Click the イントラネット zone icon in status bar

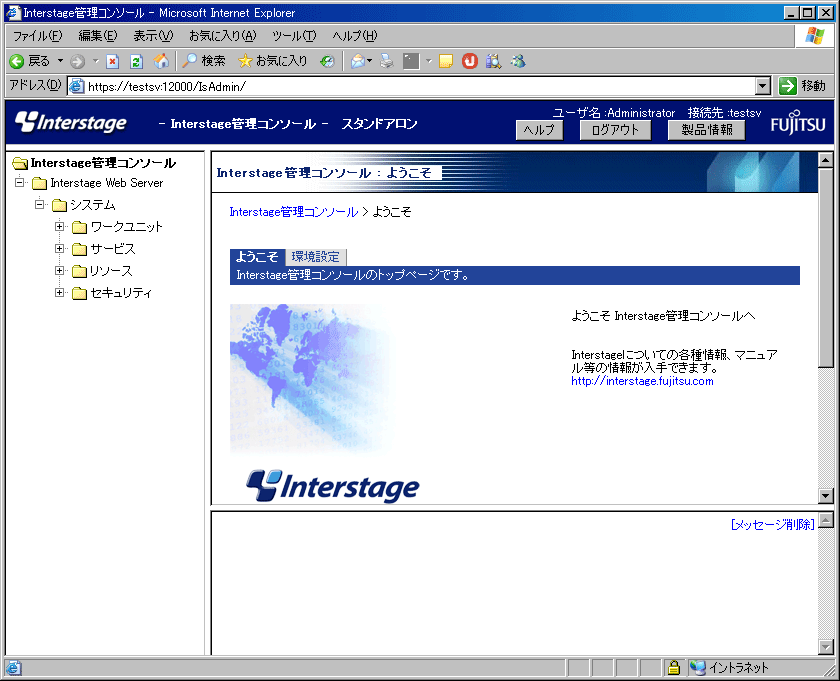pyautogui.click(x=698, y=668)
